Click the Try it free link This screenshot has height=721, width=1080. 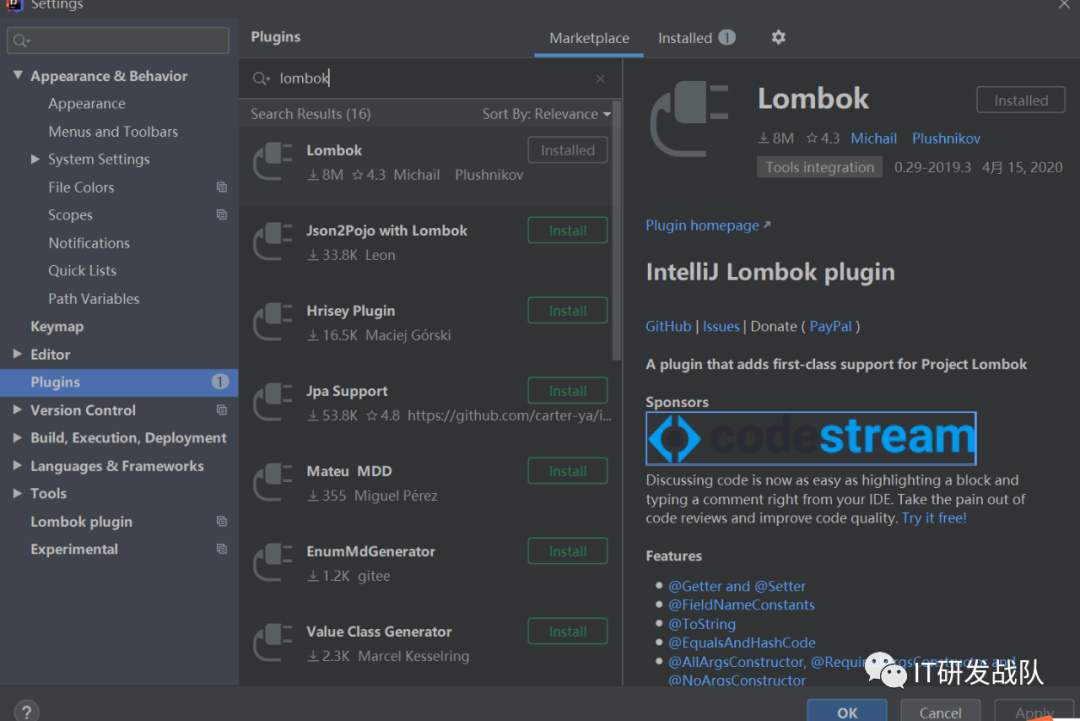[x=934, y=518]
